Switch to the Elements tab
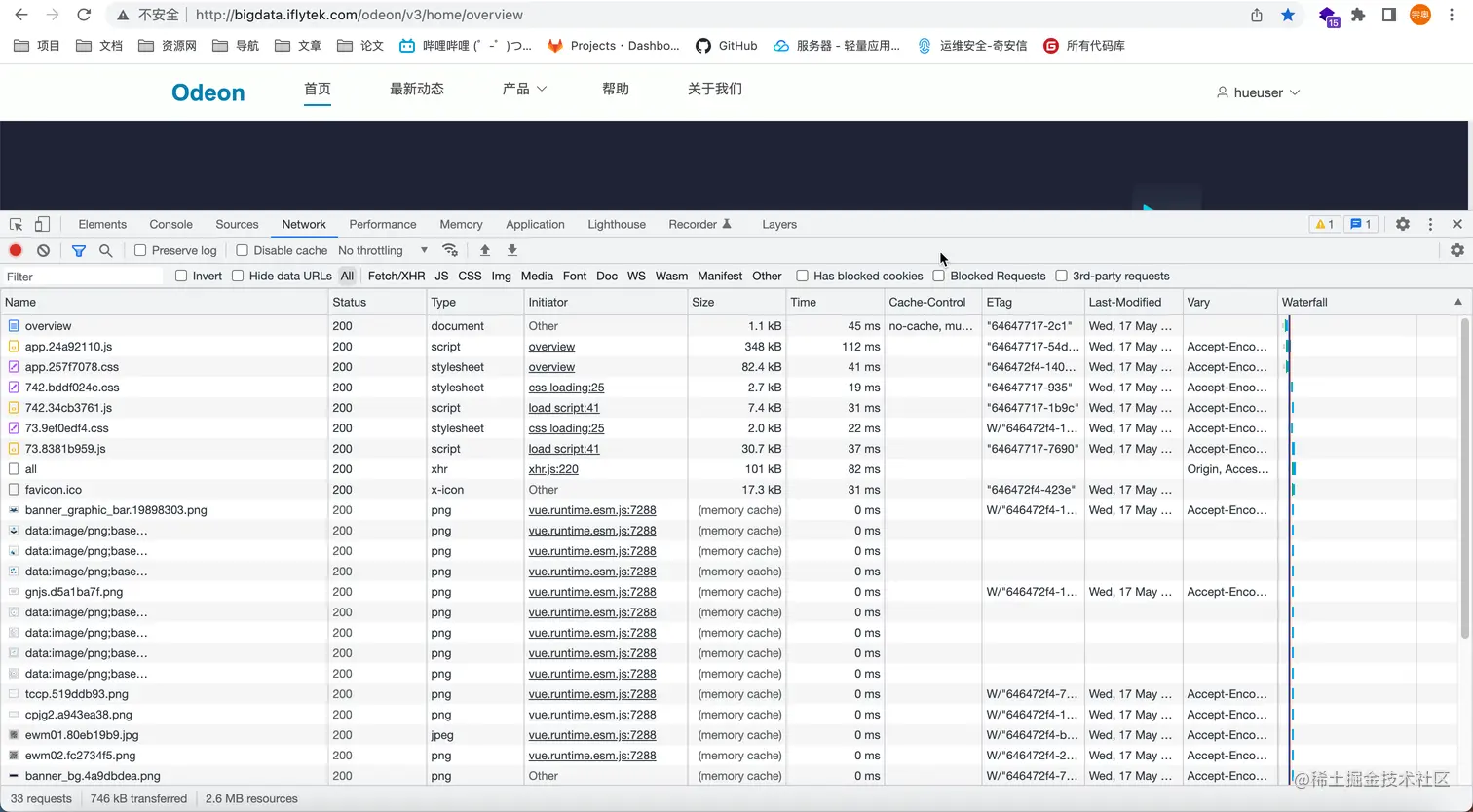Screen dimensions: 1473x812 pos(102,224)
